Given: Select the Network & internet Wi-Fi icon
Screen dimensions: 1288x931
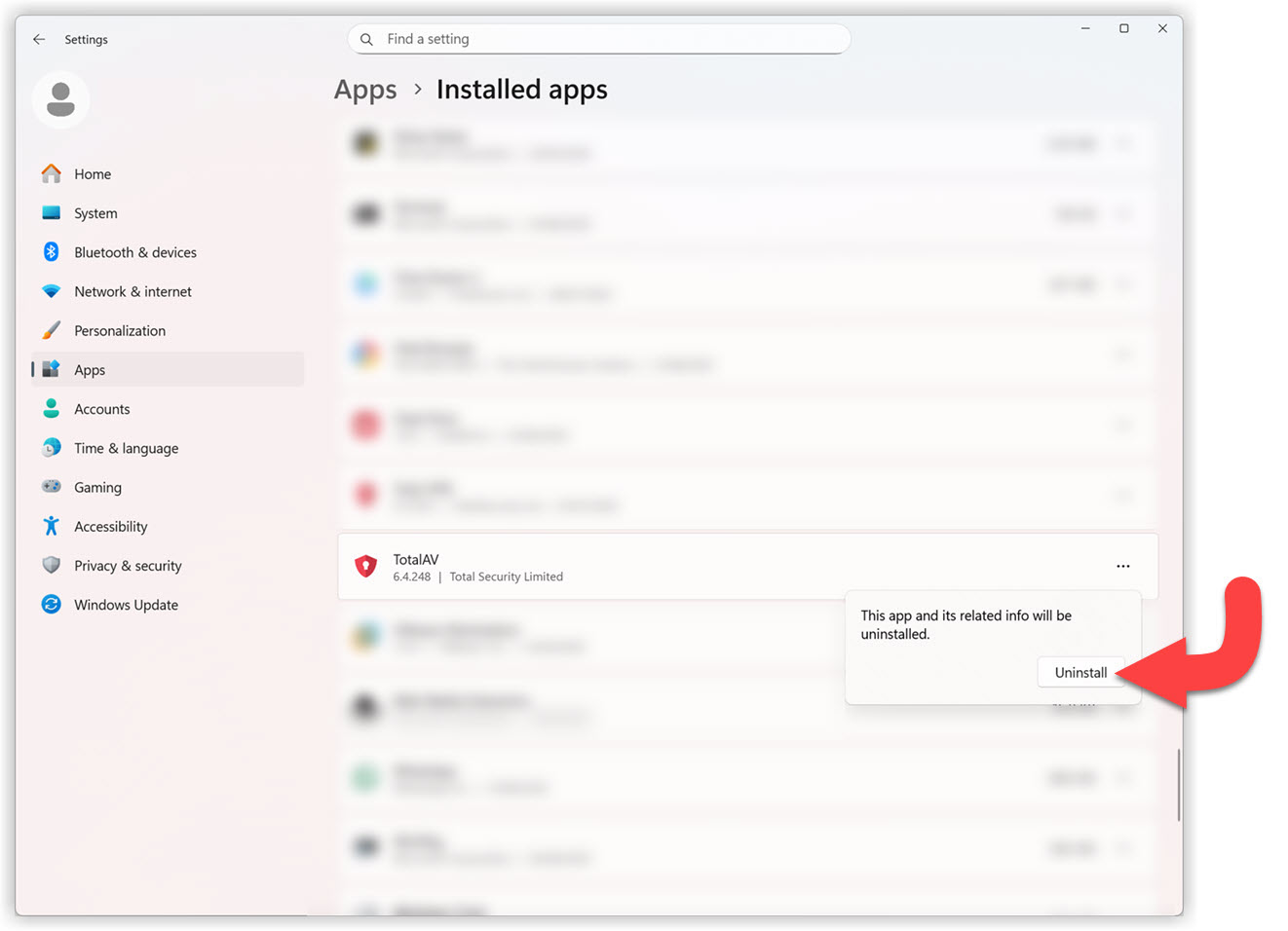Looking at the screenshot, I should coord(52,291).
